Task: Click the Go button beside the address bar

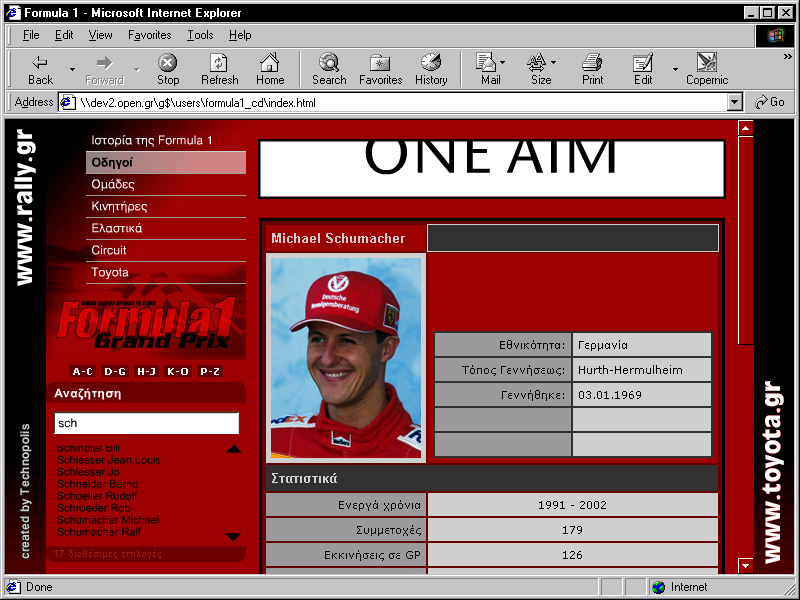Action: [770, 102]
